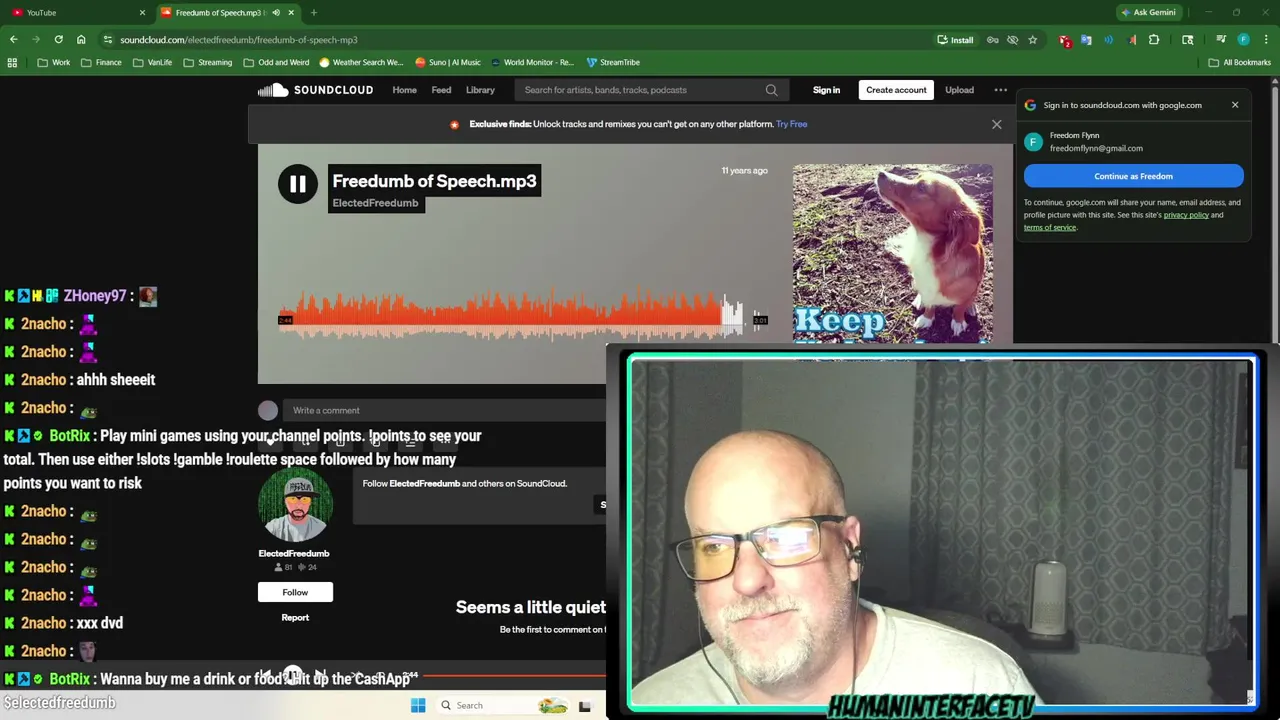Expand the Odd and Weird bookmarks folder
This screenshot has width=1280, height=720.
coord(276,62)
